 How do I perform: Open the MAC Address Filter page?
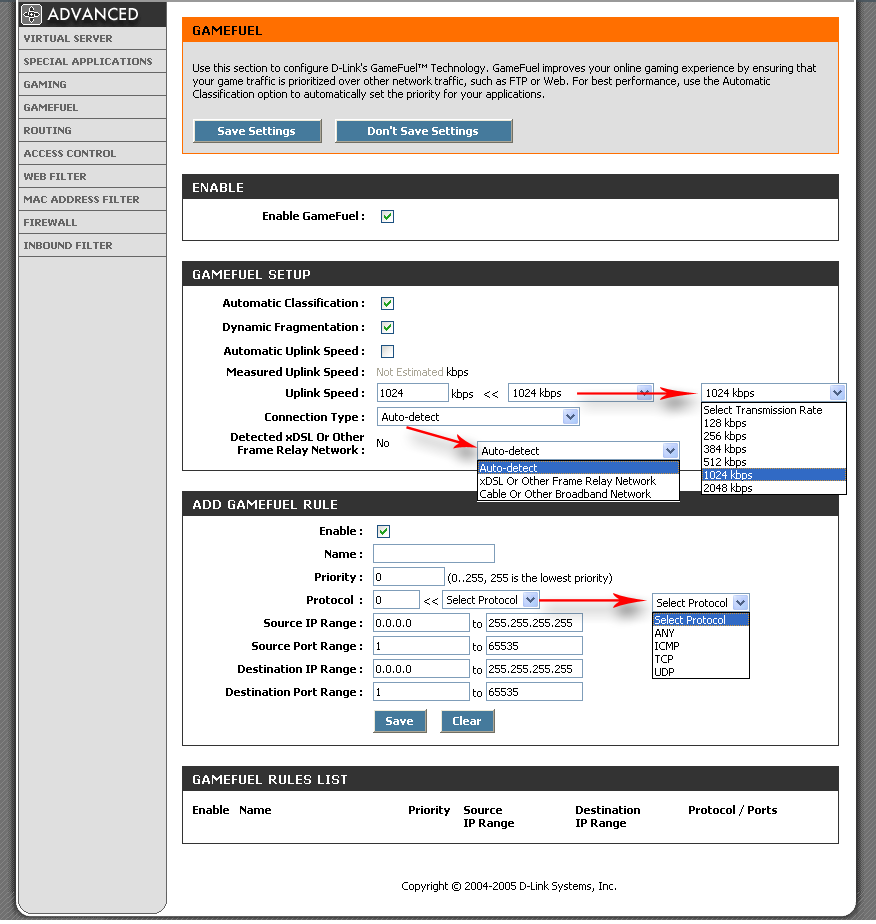tap(92, 199)
